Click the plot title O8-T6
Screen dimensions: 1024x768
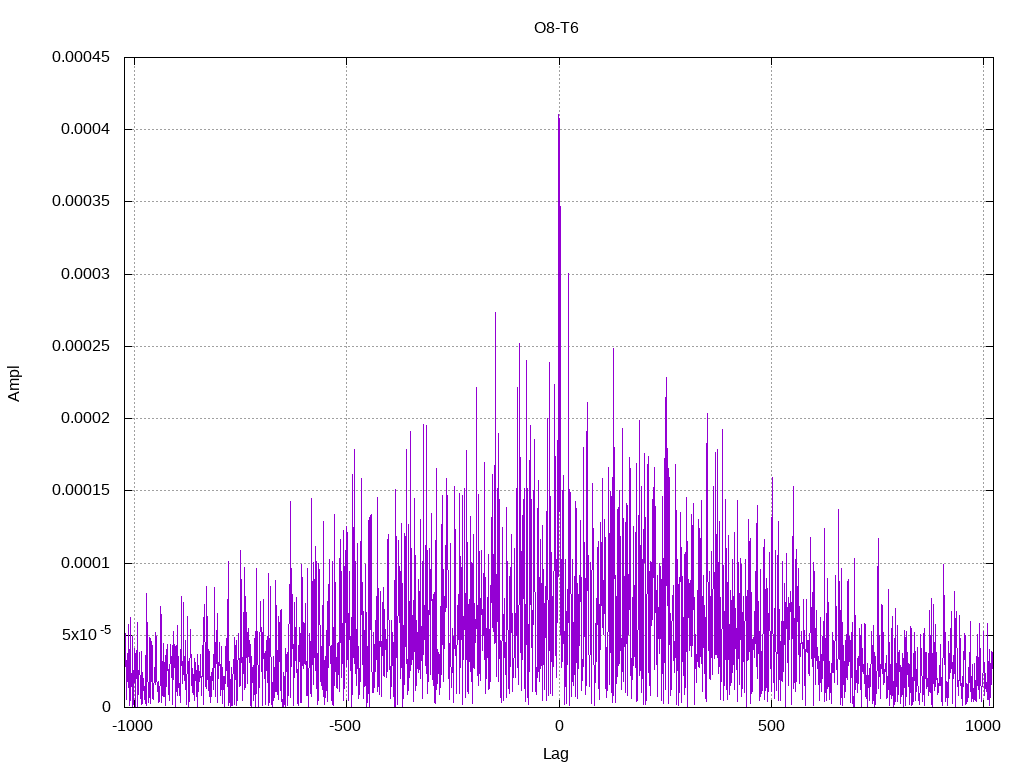click(556, 28)
